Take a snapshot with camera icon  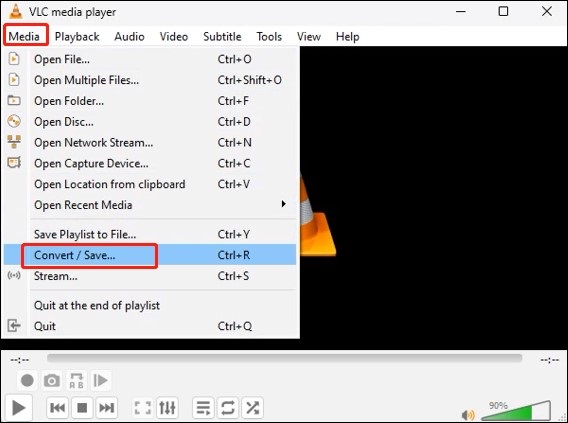click(x=52, y=380)
